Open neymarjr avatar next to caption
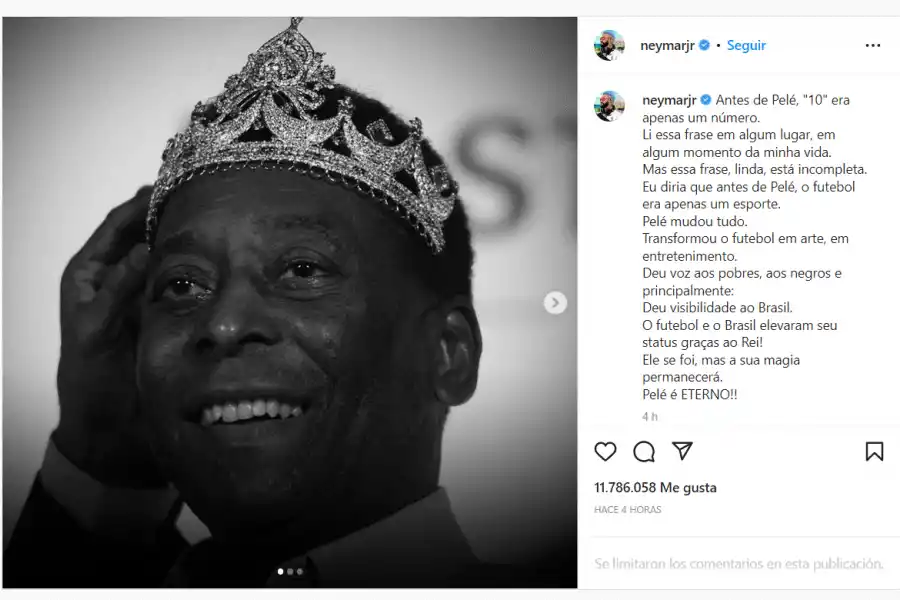Screen dimensions: 900x600 tap(609, 106)
